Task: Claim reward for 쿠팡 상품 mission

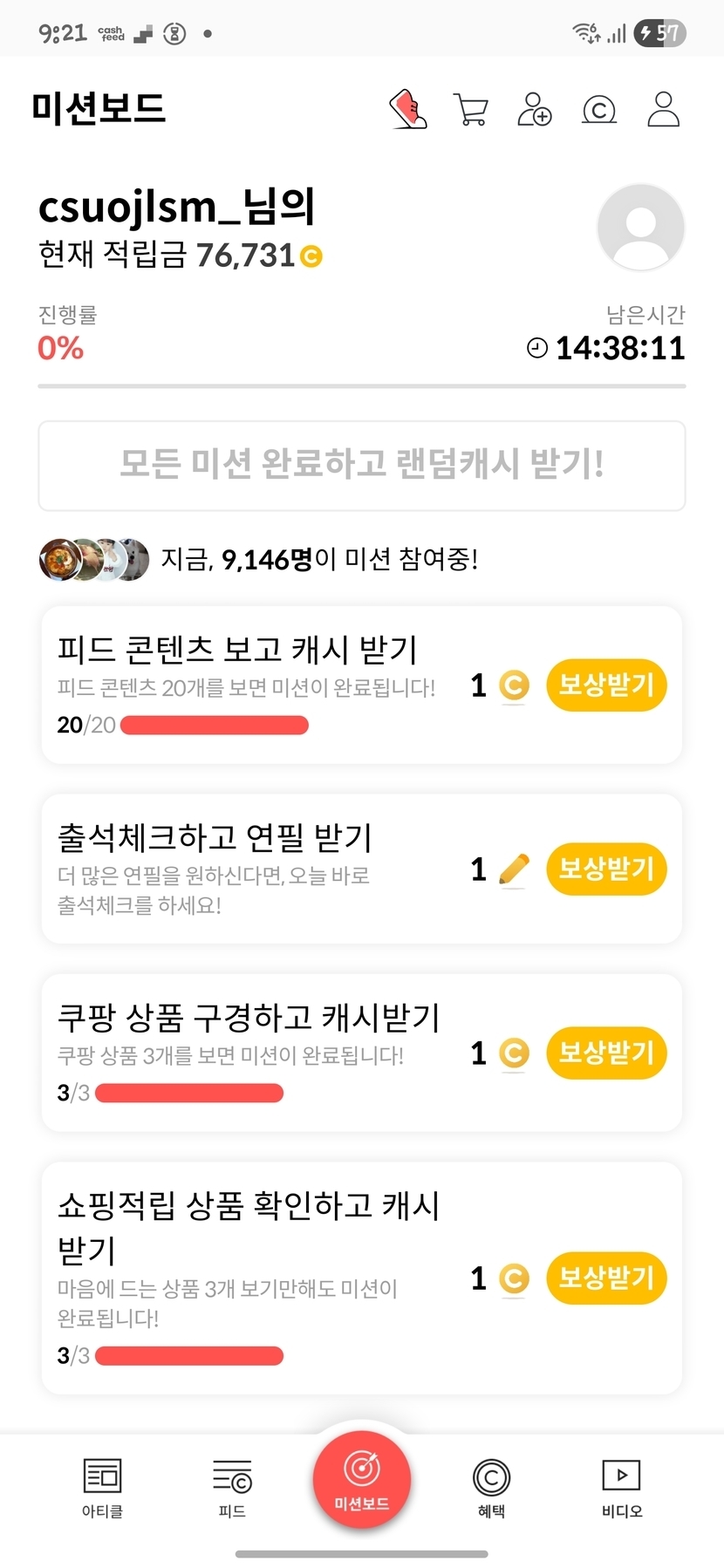Action: [x=606, y=1053]
